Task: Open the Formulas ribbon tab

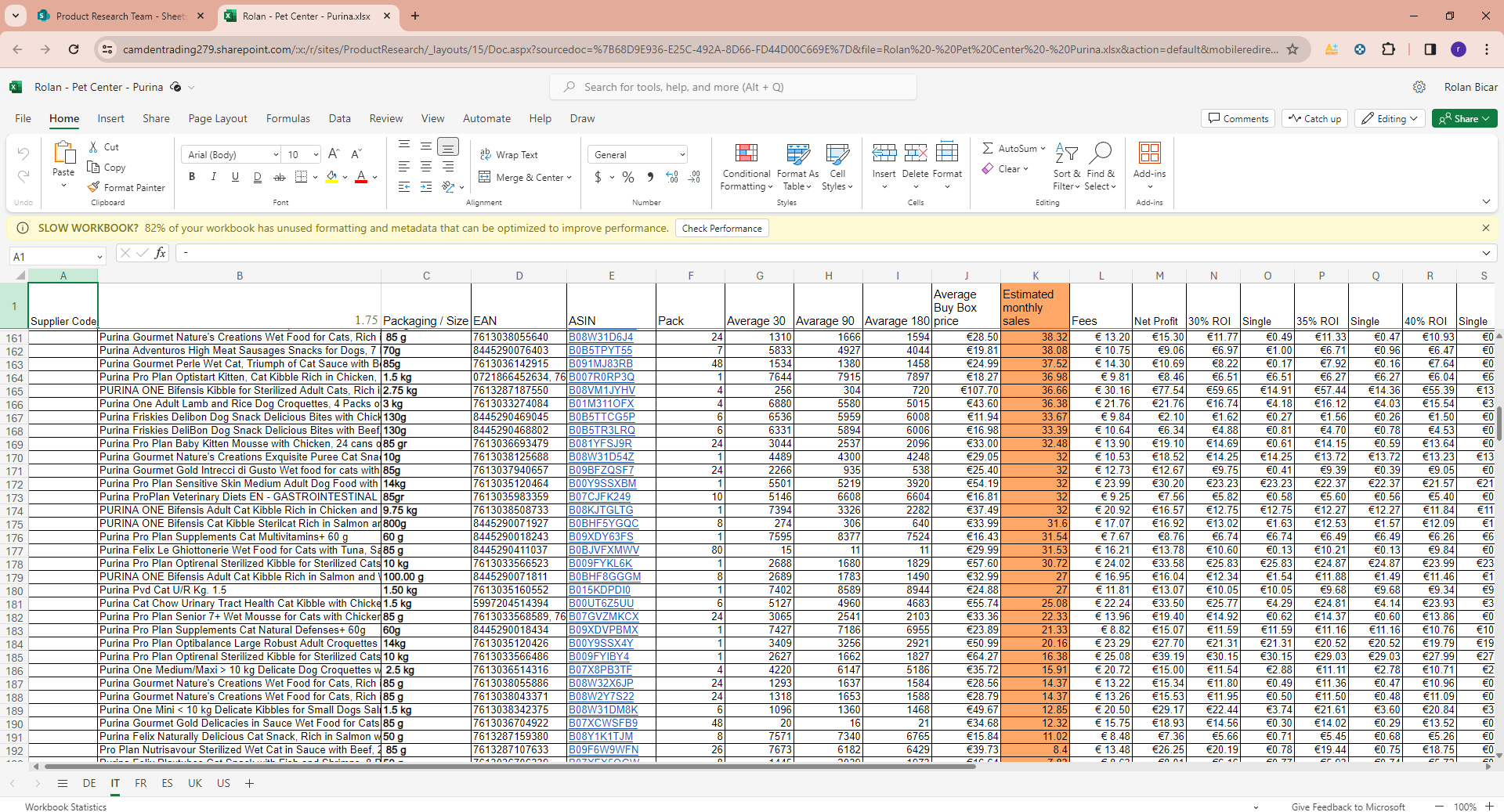Action: pyautogui.click(x=287, y=119)
